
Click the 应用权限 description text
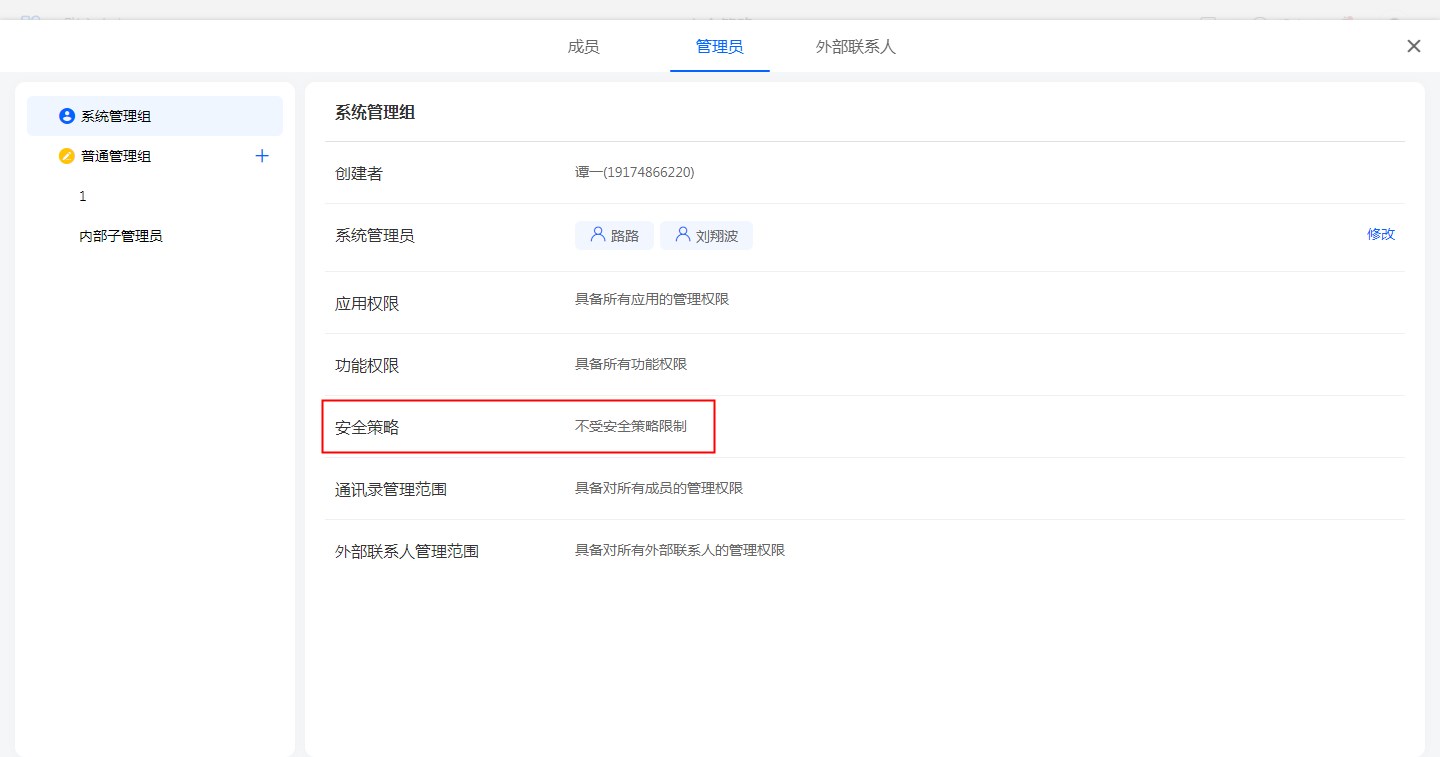point(651,299)
